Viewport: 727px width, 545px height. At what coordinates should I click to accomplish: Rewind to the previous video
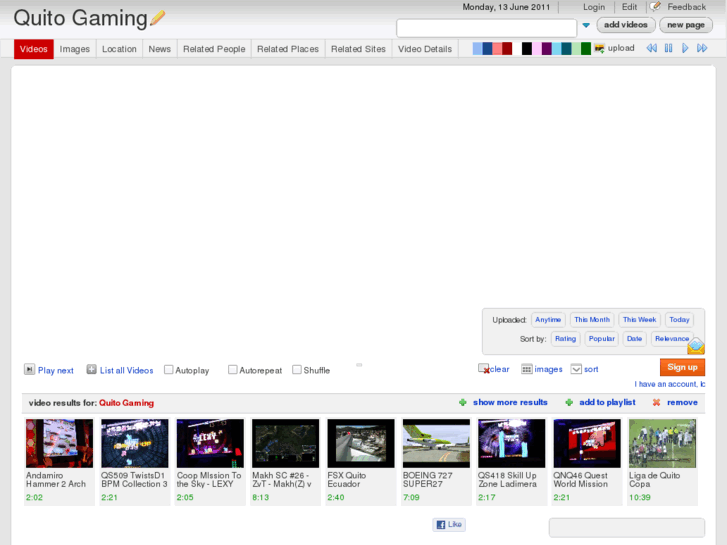(651, 48)
